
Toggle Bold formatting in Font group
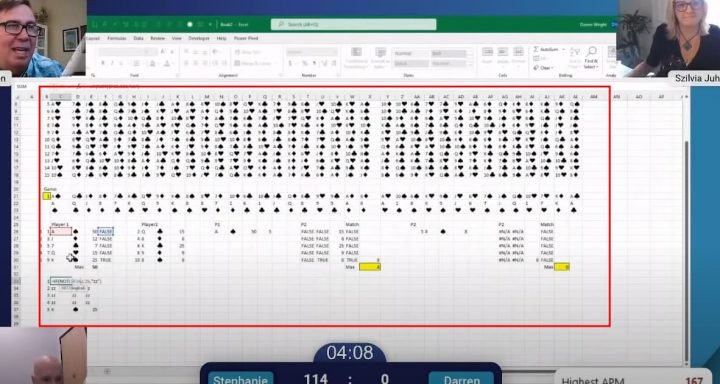104,63
